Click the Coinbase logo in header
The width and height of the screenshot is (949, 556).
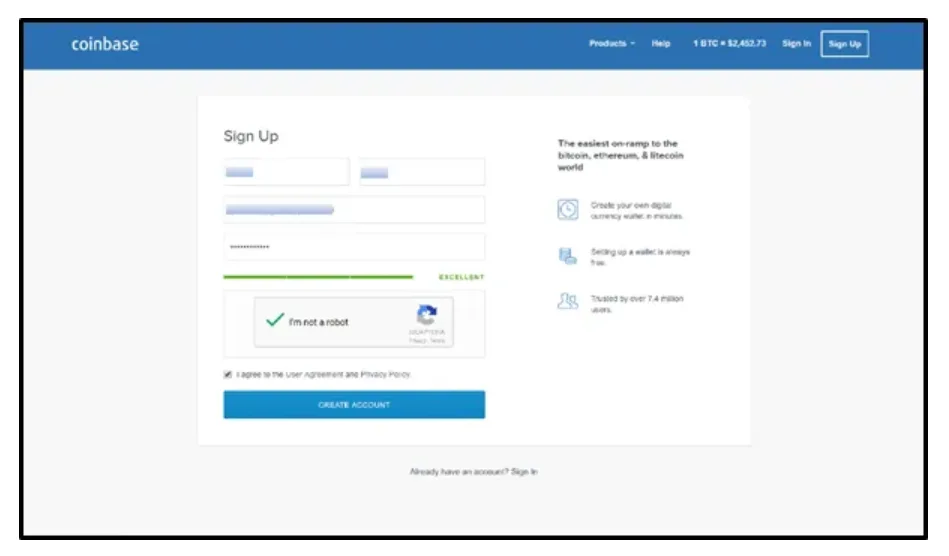(104, 44)
